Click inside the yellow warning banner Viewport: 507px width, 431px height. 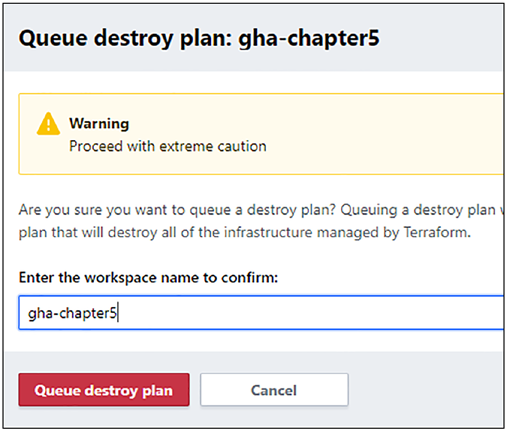click(x=261, y=134)
